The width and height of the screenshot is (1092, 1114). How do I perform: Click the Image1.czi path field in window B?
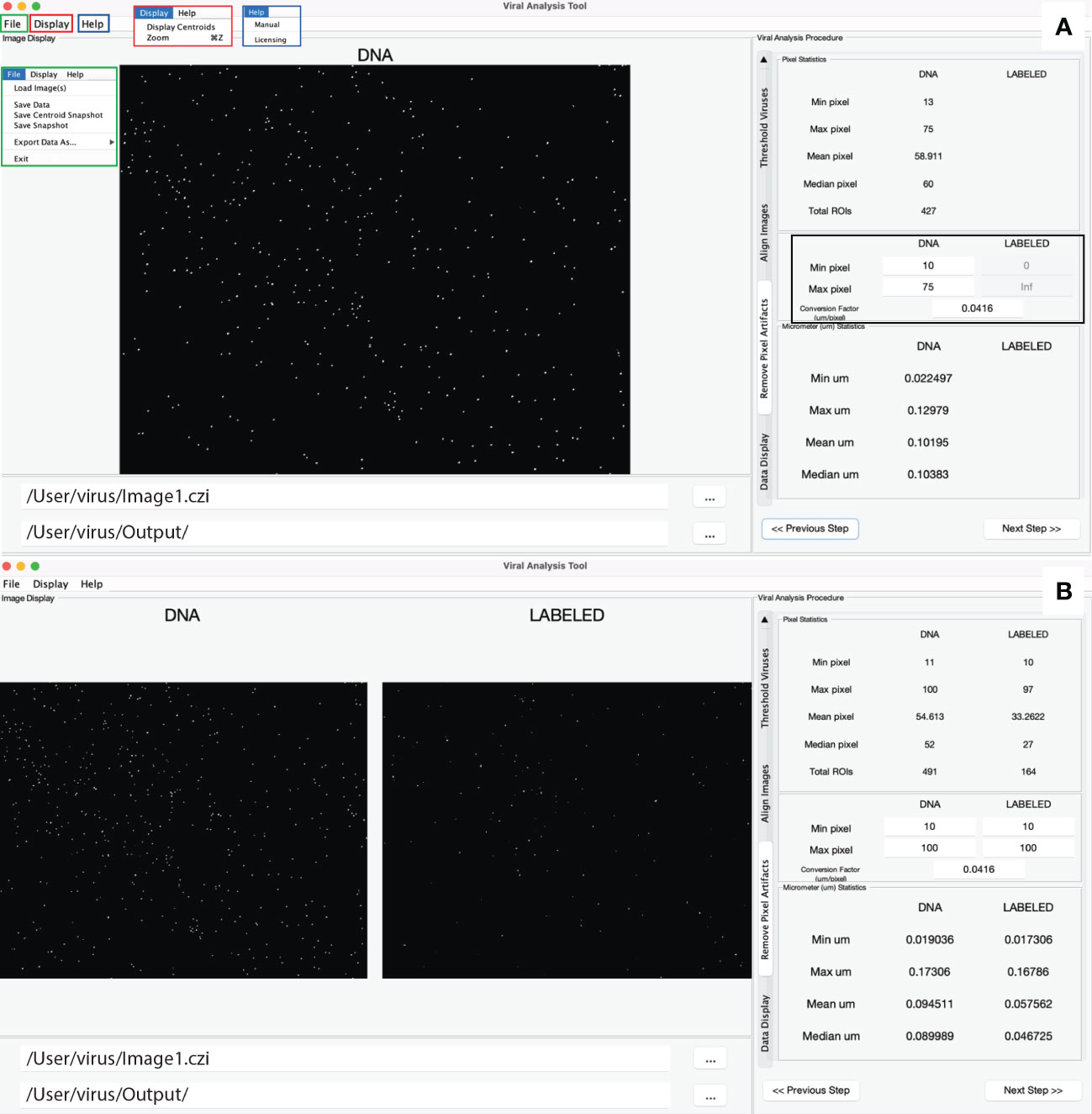346,1059
